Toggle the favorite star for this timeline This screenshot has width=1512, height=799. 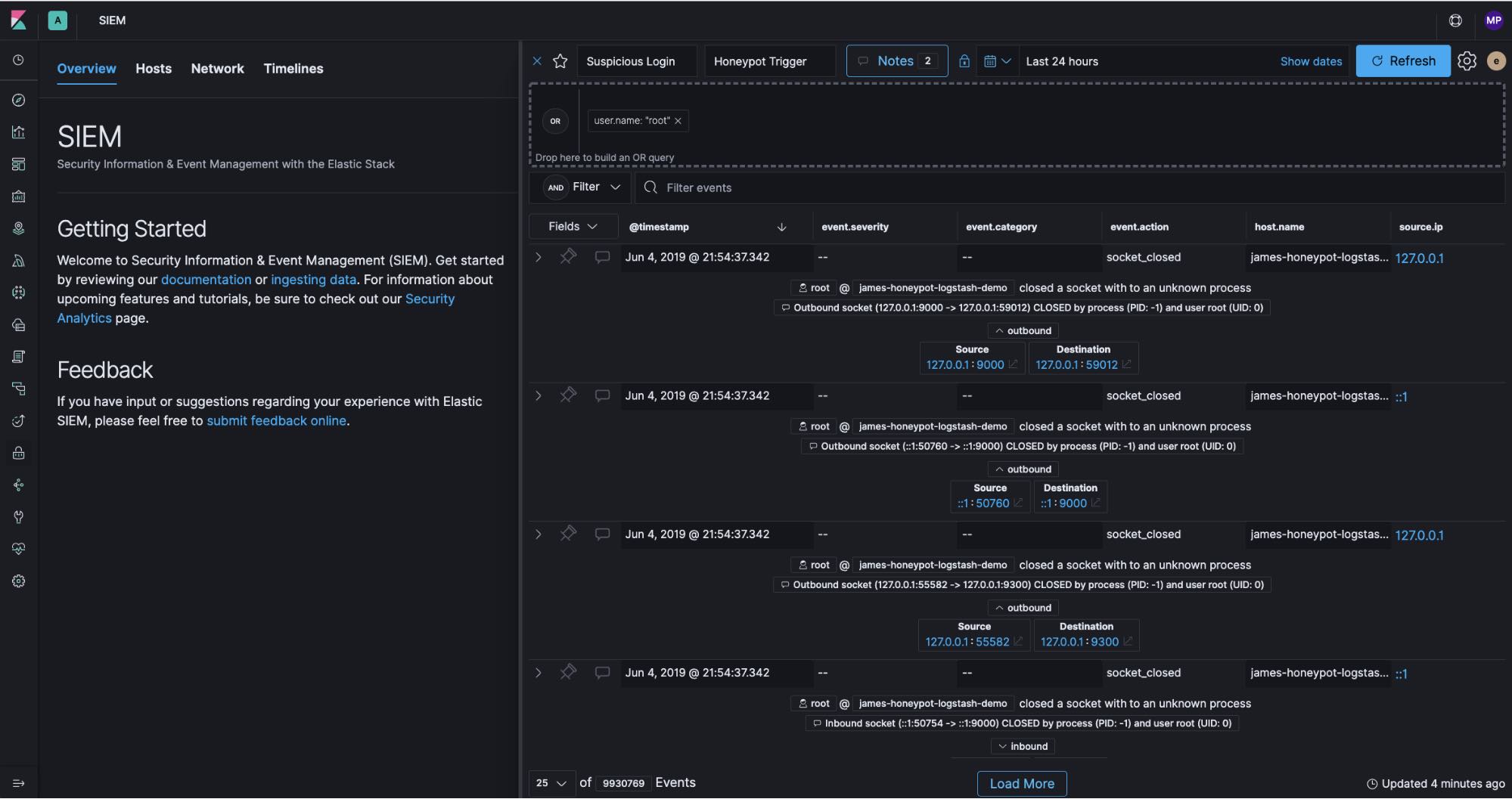pyautogui.click(x=560, y=61)
